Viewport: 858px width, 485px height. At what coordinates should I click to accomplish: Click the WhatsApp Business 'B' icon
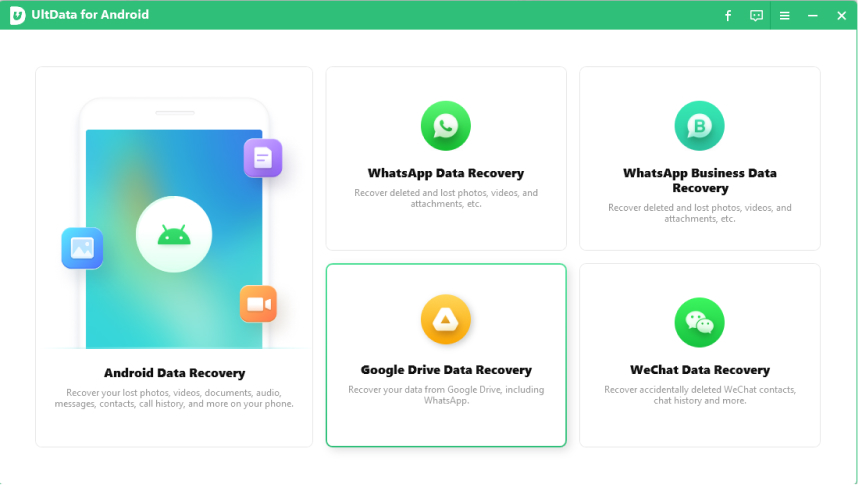click(699, 126)
